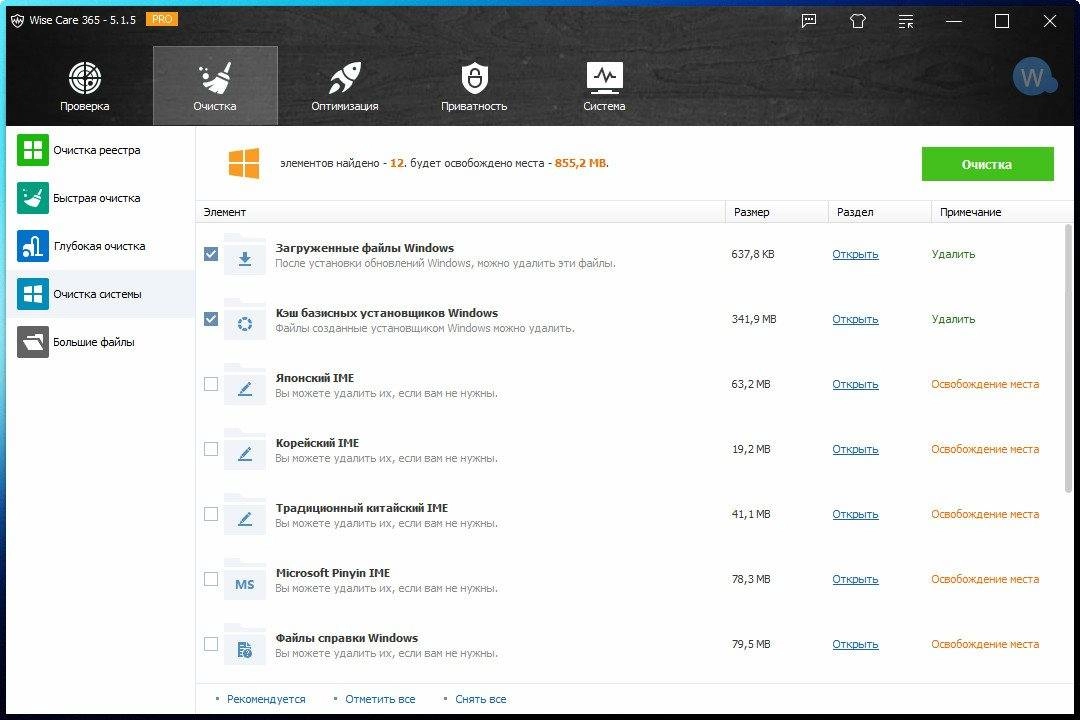Select Очистка реестра in sidebar
The image size is (1080, 720).
[101, 150]
